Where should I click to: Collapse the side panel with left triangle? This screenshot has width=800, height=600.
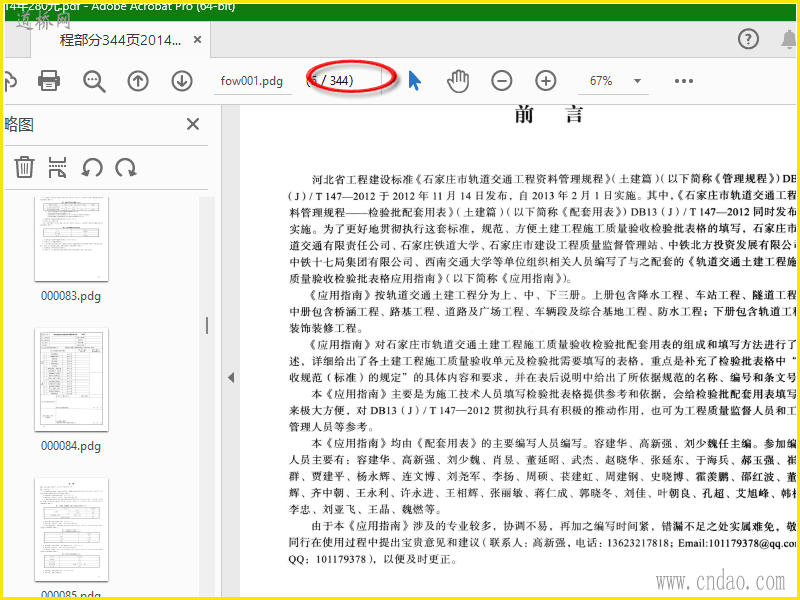click(x=231, y=378)
